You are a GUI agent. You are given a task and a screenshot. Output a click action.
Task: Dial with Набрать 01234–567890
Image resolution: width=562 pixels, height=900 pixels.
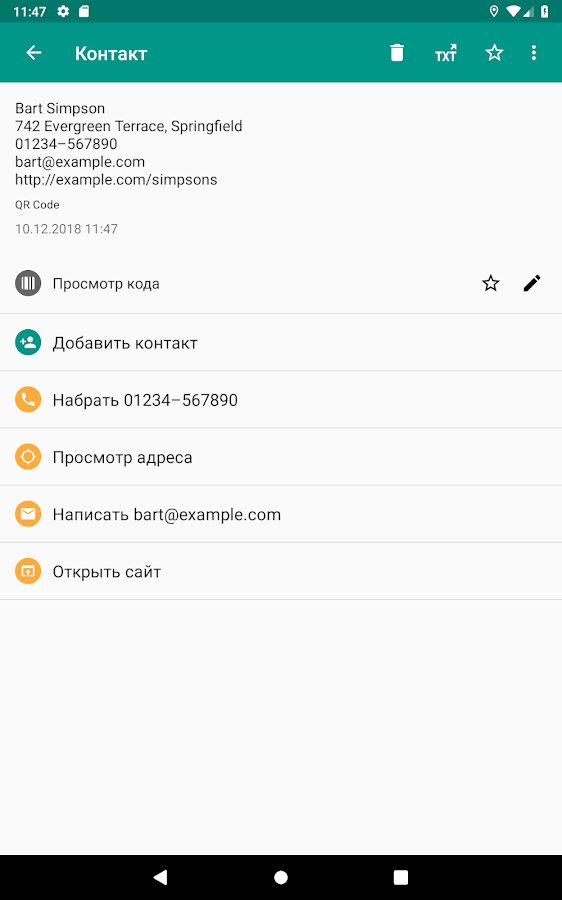pyautogui.click(x=281, y=399)
